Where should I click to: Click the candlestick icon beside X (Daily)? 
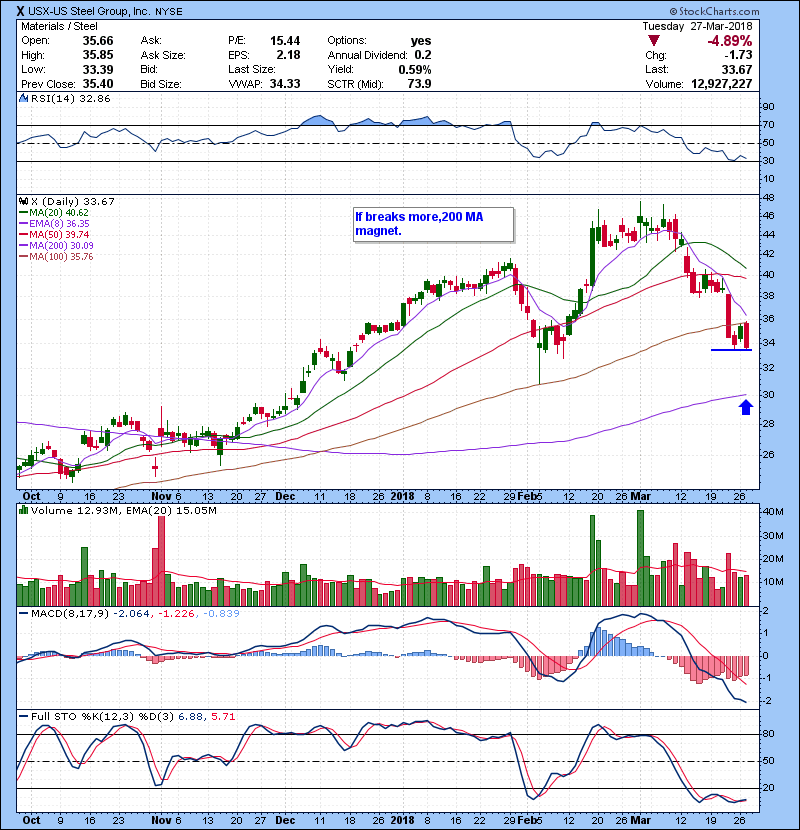(x=23, y=201)
